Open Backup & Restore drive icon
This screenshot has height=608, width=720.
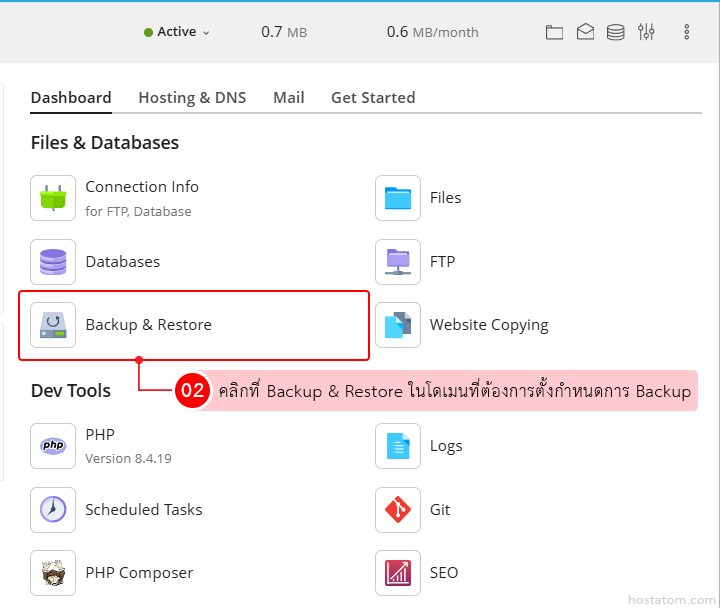point(53,325)
